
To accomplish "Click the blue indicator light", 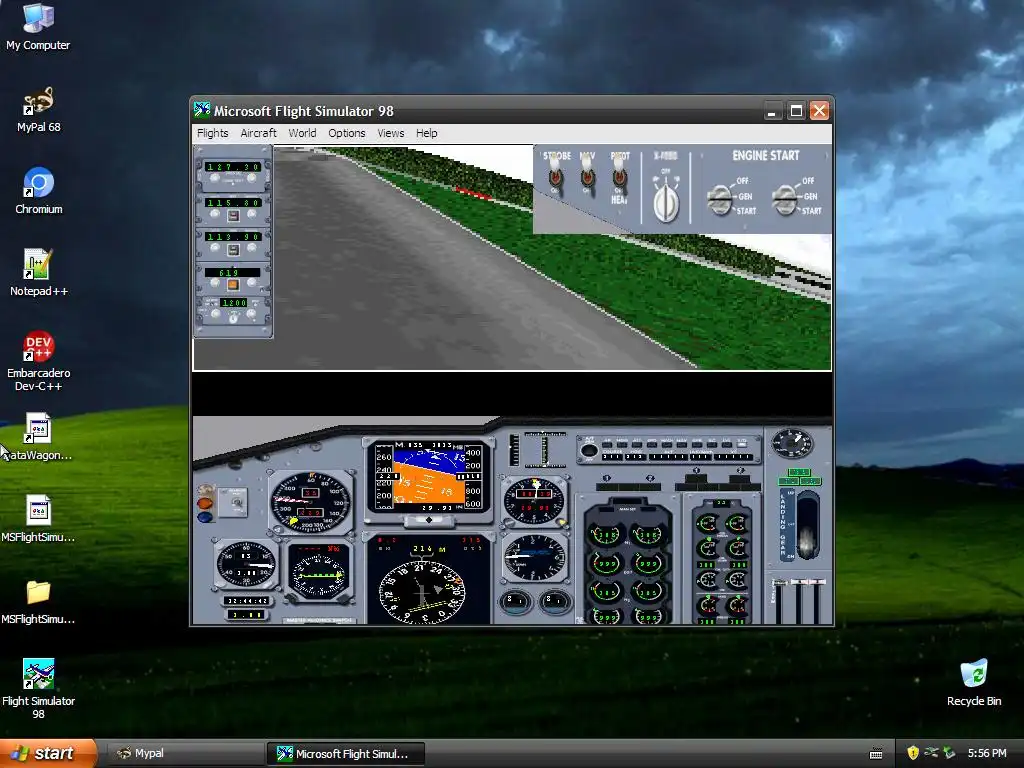I will [205, 517].
